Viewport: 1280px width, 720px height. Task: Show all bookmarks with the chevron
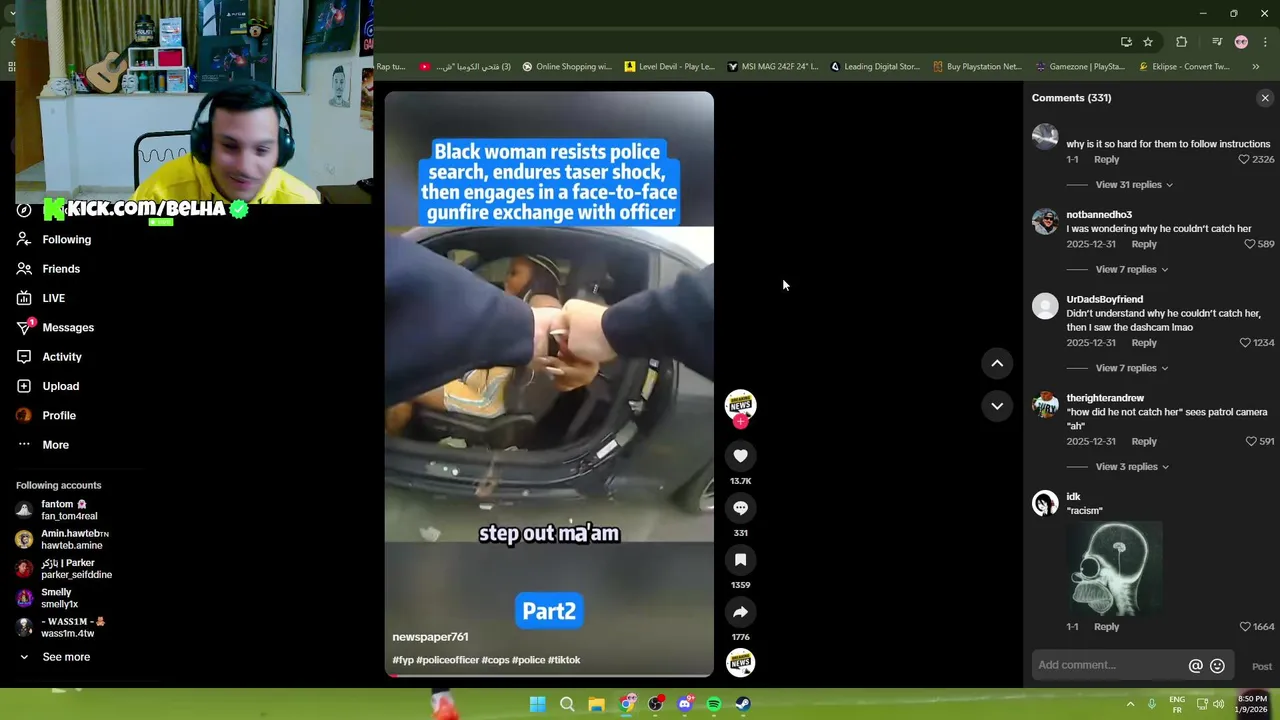coord(1255,67)
